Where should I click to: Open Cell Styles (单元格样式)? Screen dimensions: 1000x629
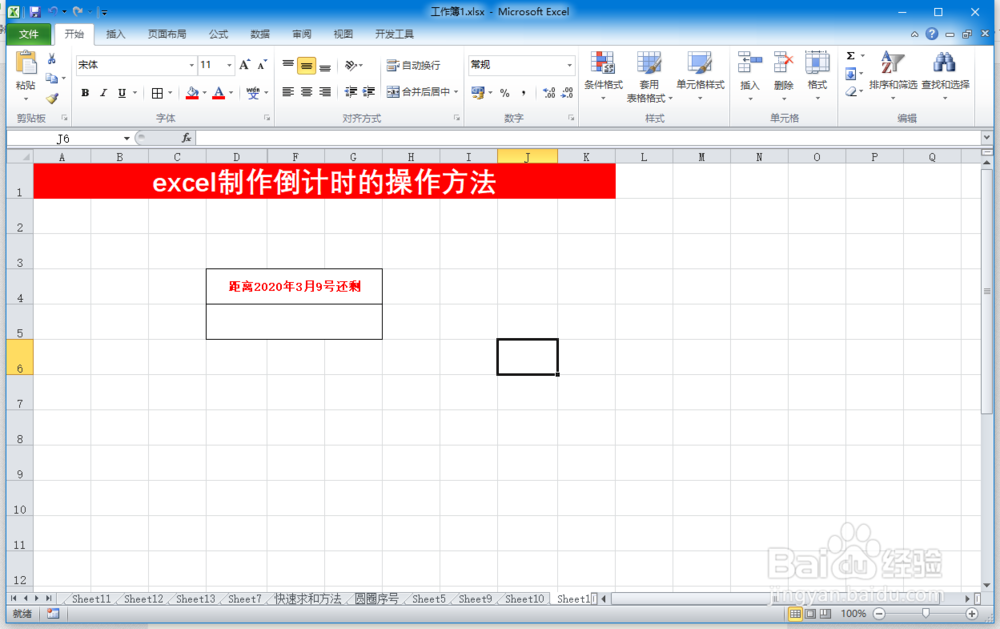click(x=700, y=75)
